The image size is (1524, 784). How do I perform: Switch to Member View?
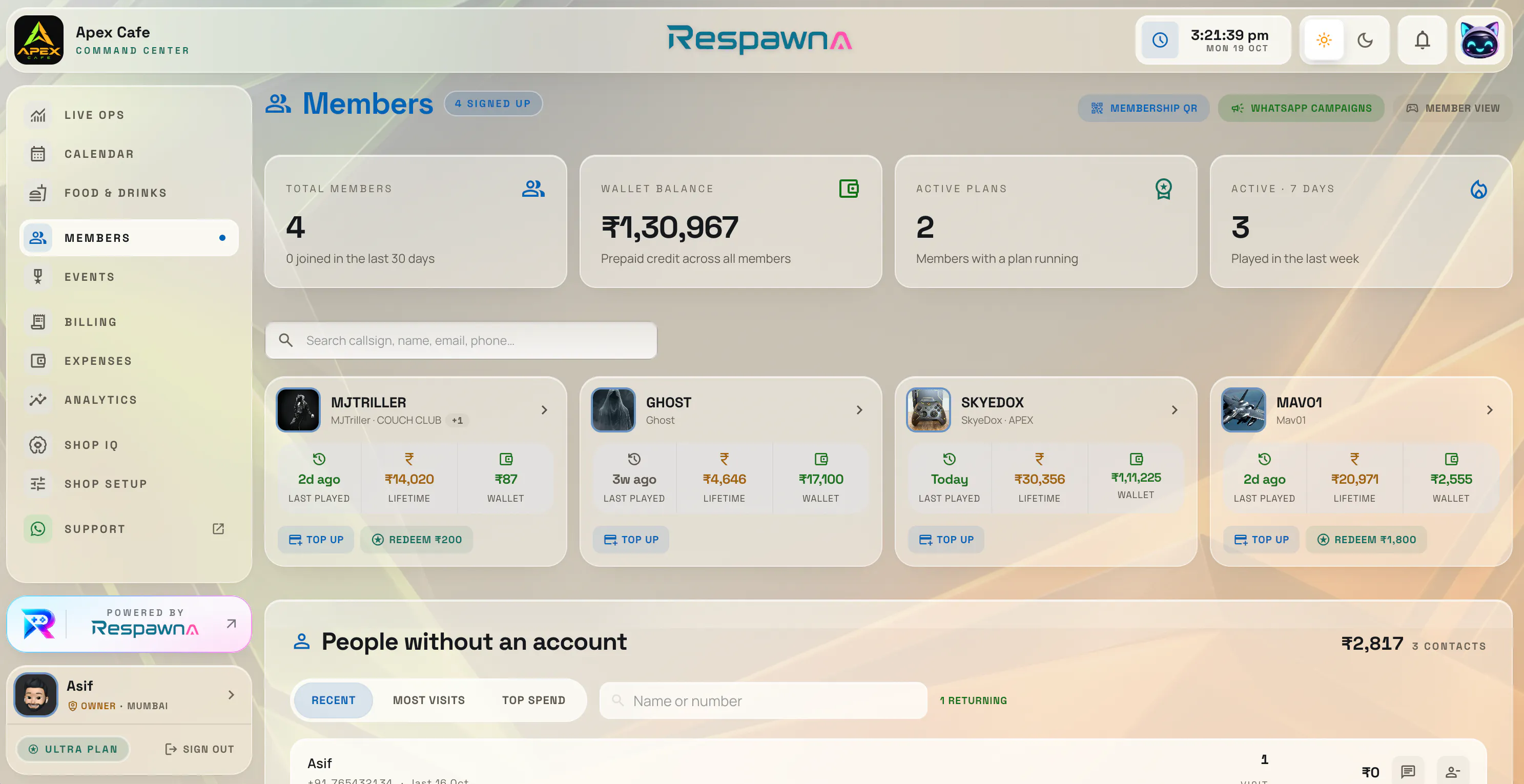pos(1452,108)
